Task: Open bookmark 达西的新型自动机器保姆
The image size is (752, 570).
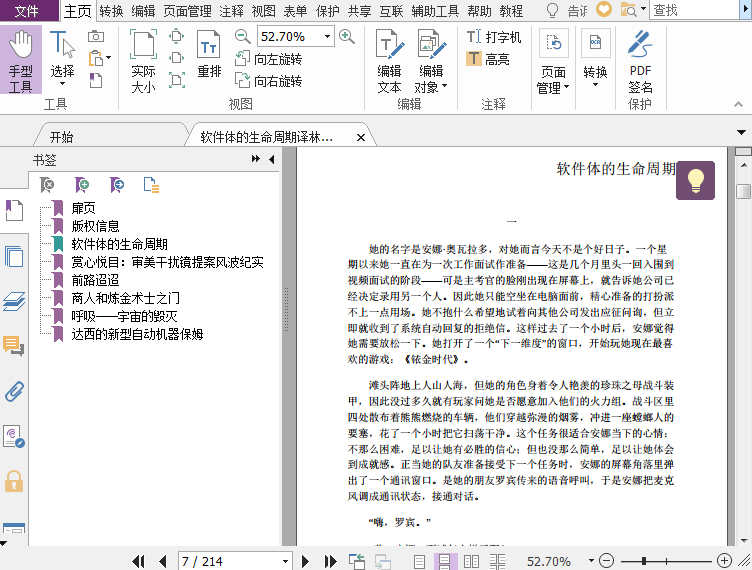Action: point(137,334)
